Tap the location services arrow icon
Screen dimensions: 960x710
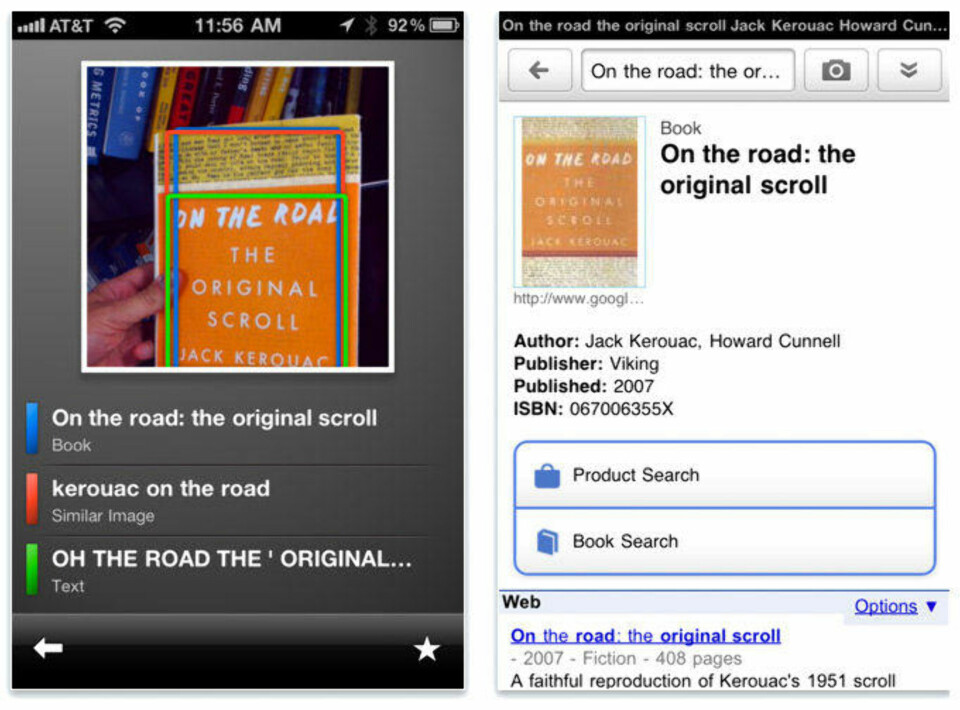click(x=347, y=25)
